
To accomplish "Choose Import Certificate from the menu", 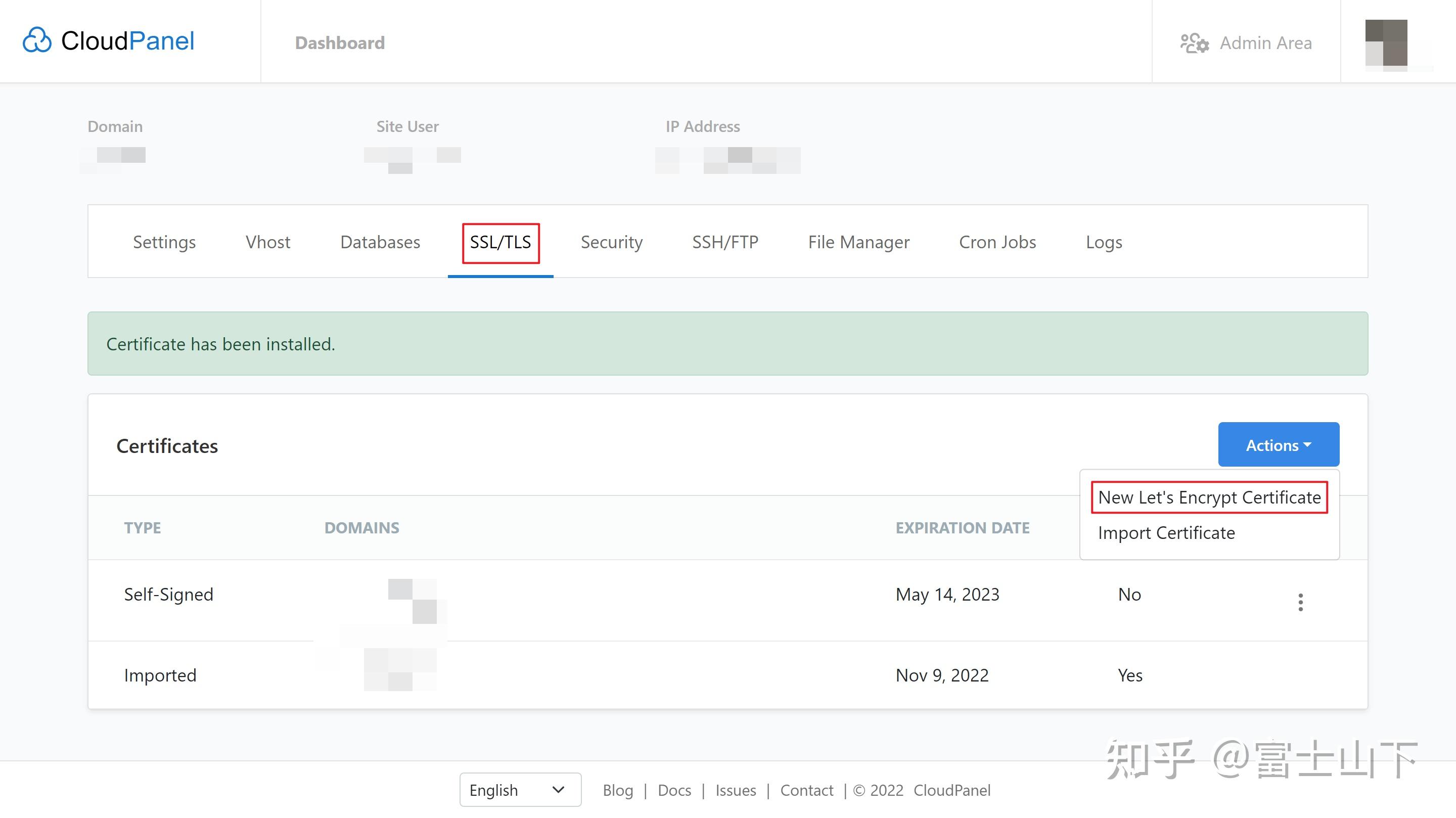I will click(x=1166, y=533).
